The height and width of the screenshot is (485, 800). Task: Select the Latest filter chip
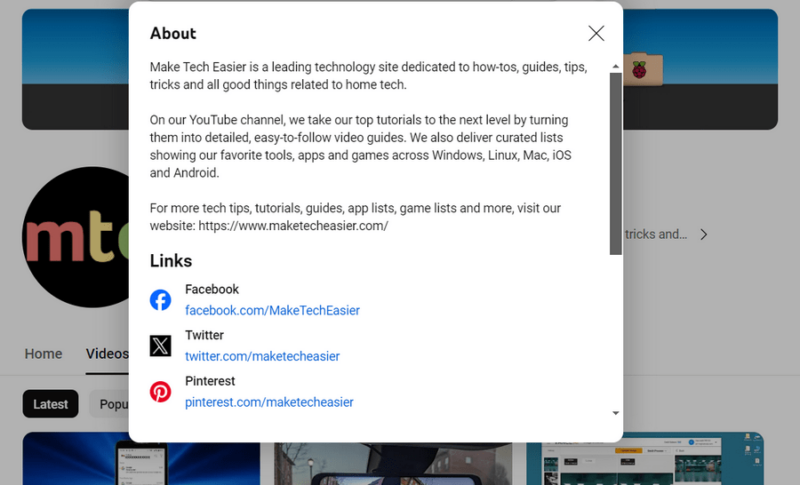[51, 404]
